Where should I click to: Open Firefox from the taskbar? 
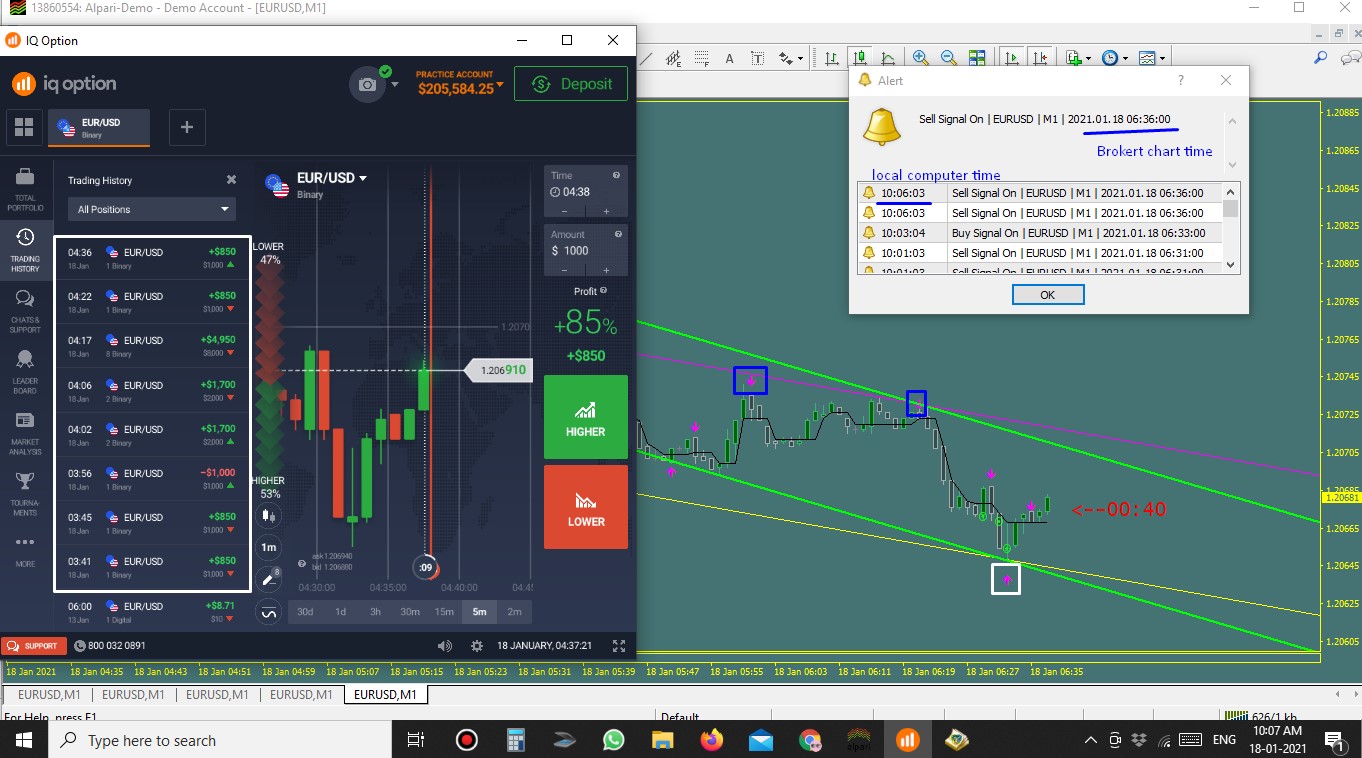pos(711,740)
